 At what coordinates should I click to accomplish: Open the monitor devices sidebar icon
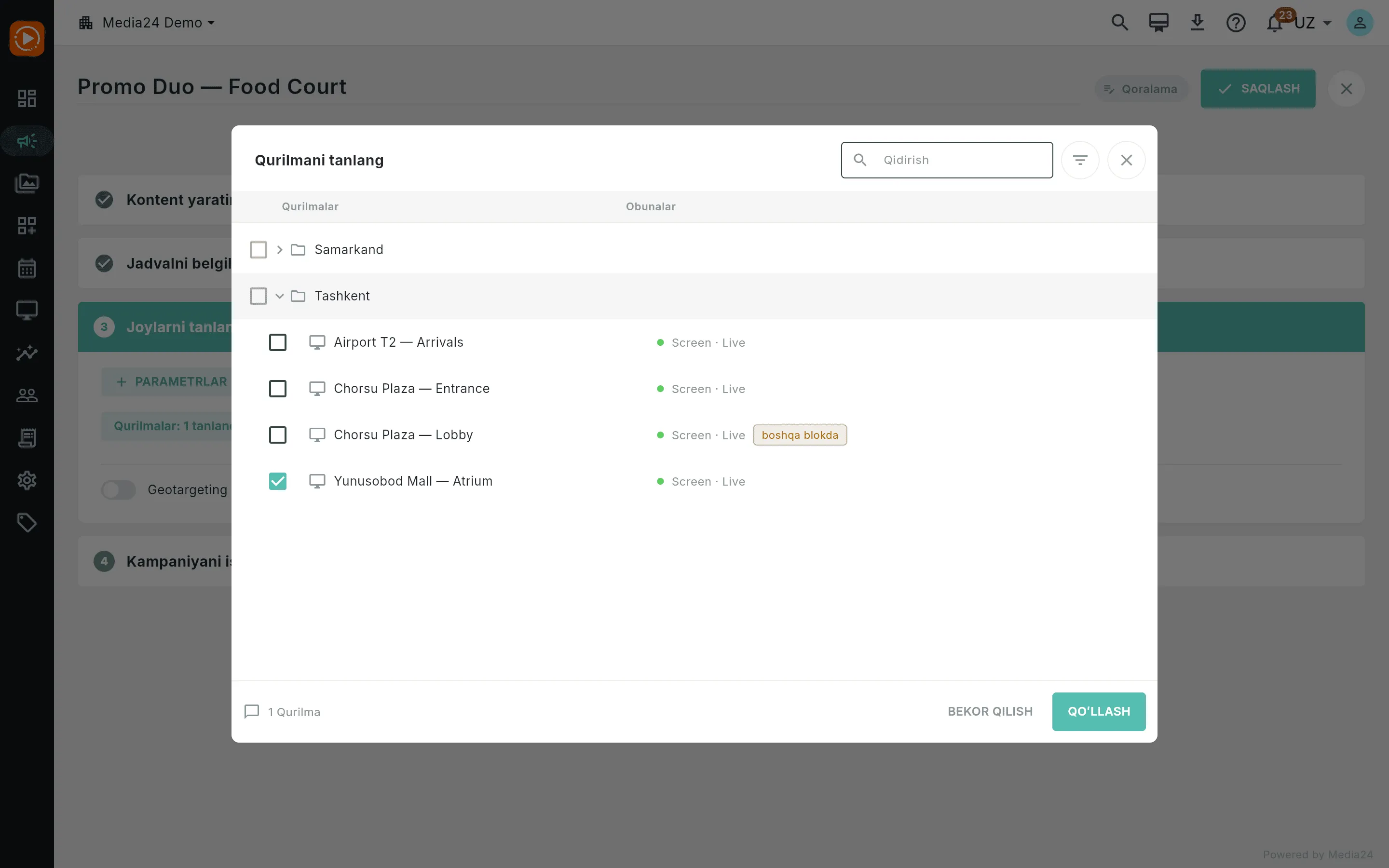point(27,311)
